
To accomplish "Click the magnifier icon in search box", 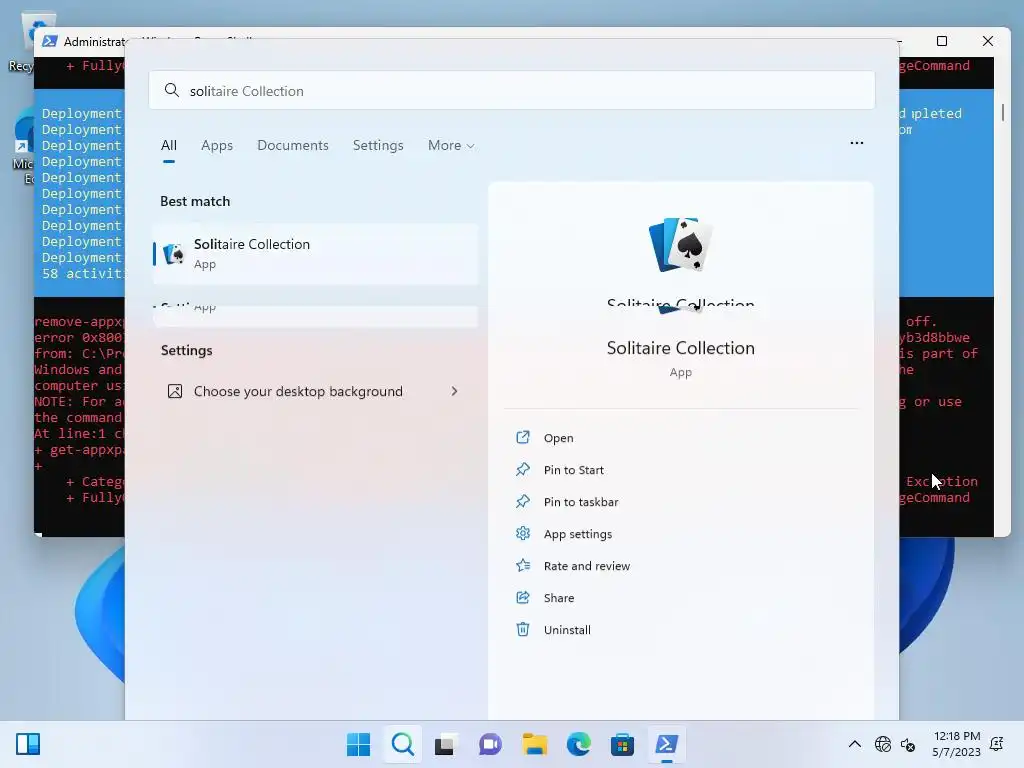I will (172, 90).
